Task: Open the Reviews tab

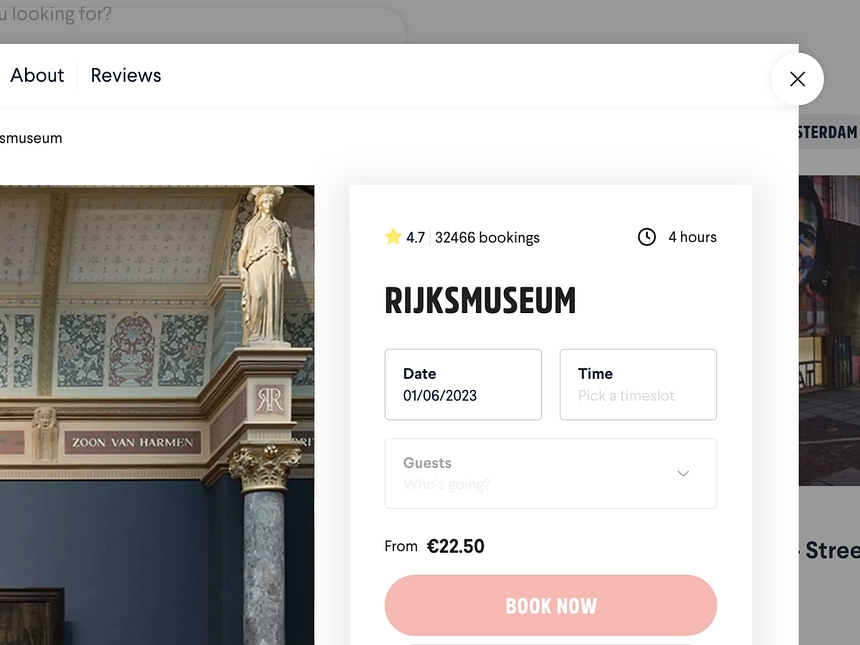Action: (126, 75)
